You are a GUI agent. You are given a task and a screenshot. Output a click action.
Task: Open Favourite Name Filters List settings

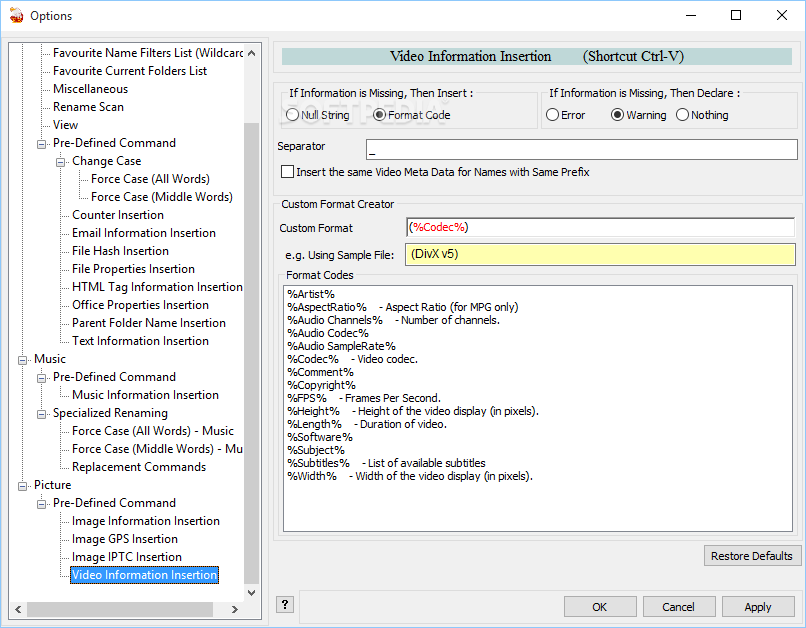pos(148,53)
